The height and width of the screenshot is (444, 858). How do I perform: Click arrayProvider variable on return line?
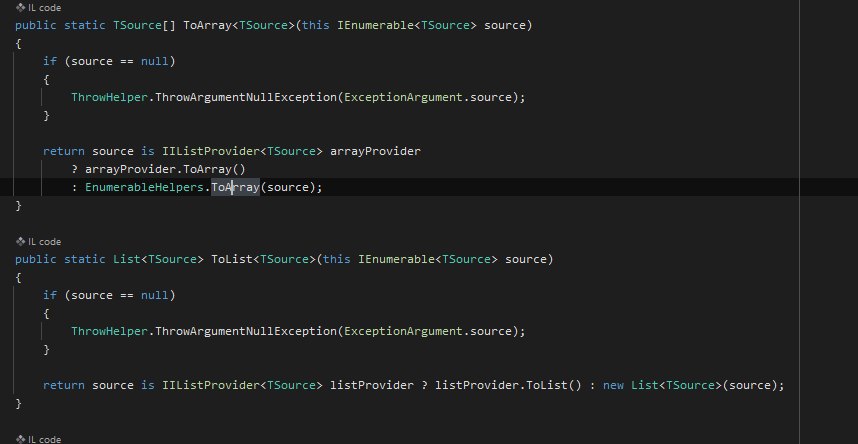[x=375, y=151]
